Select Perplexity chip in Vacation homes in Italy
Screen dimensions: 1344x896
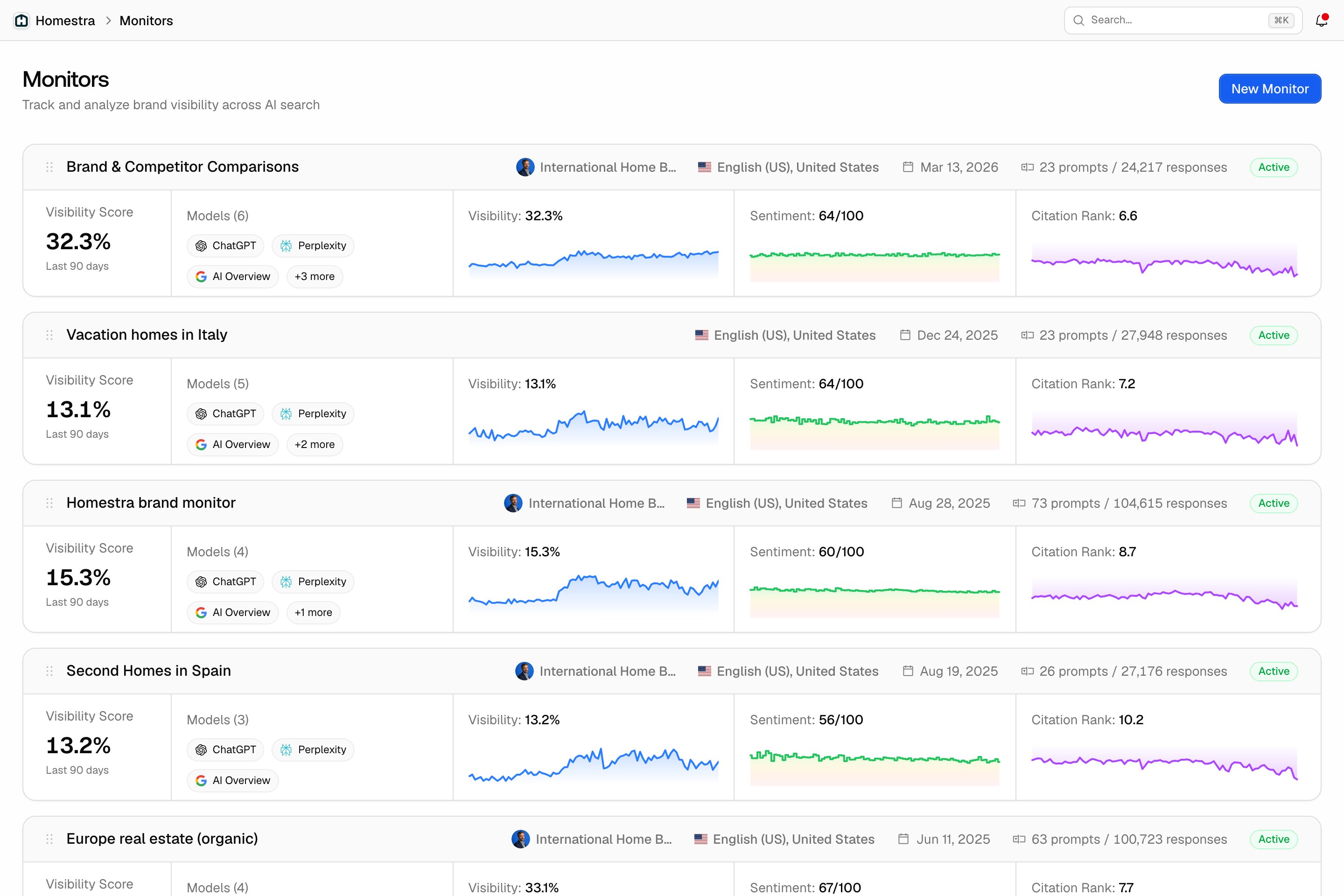(313, 414)
